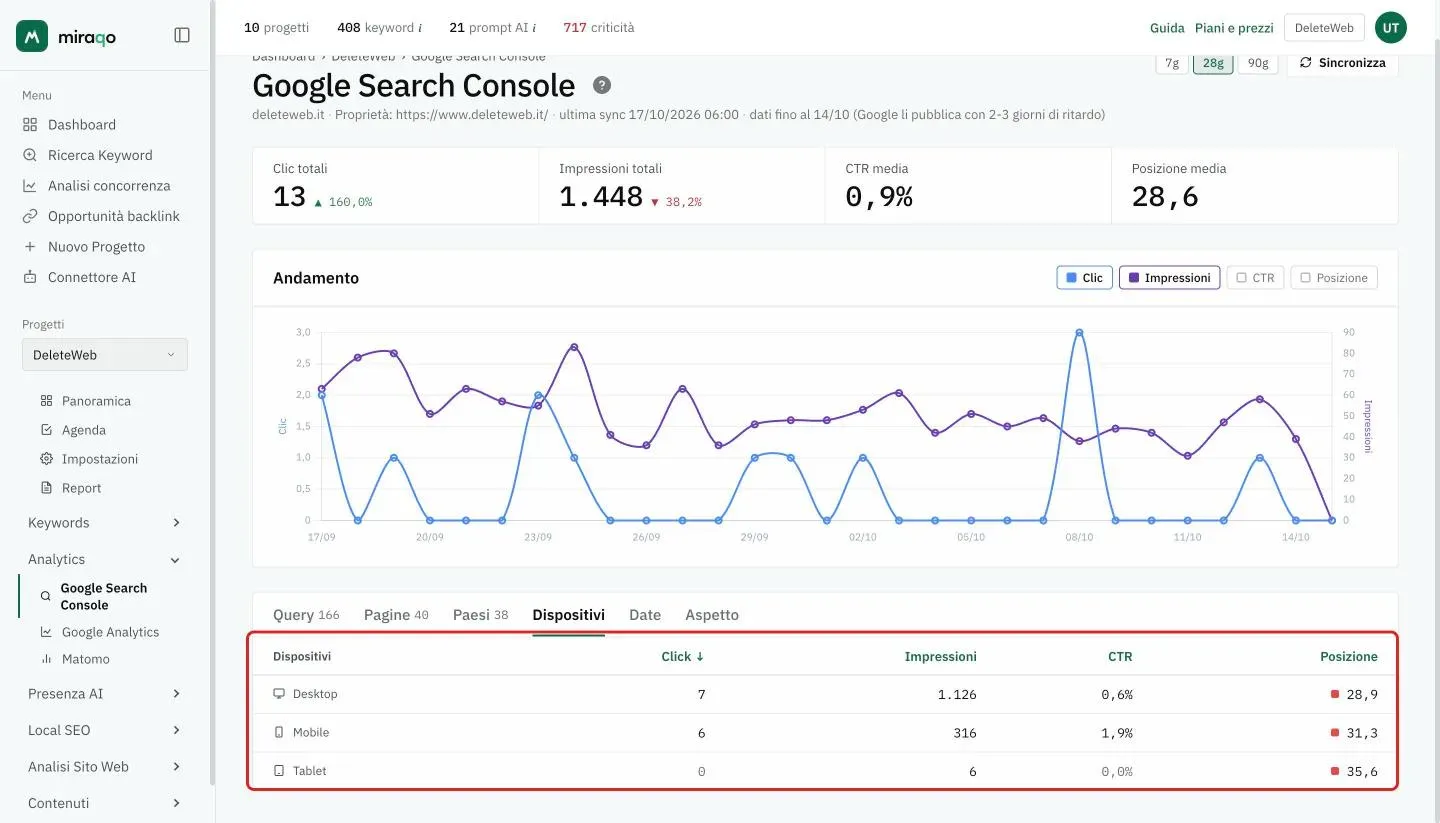Click the Nuovo Progetto plus icon
1440x823 pixels.
[x=29, y=247]
